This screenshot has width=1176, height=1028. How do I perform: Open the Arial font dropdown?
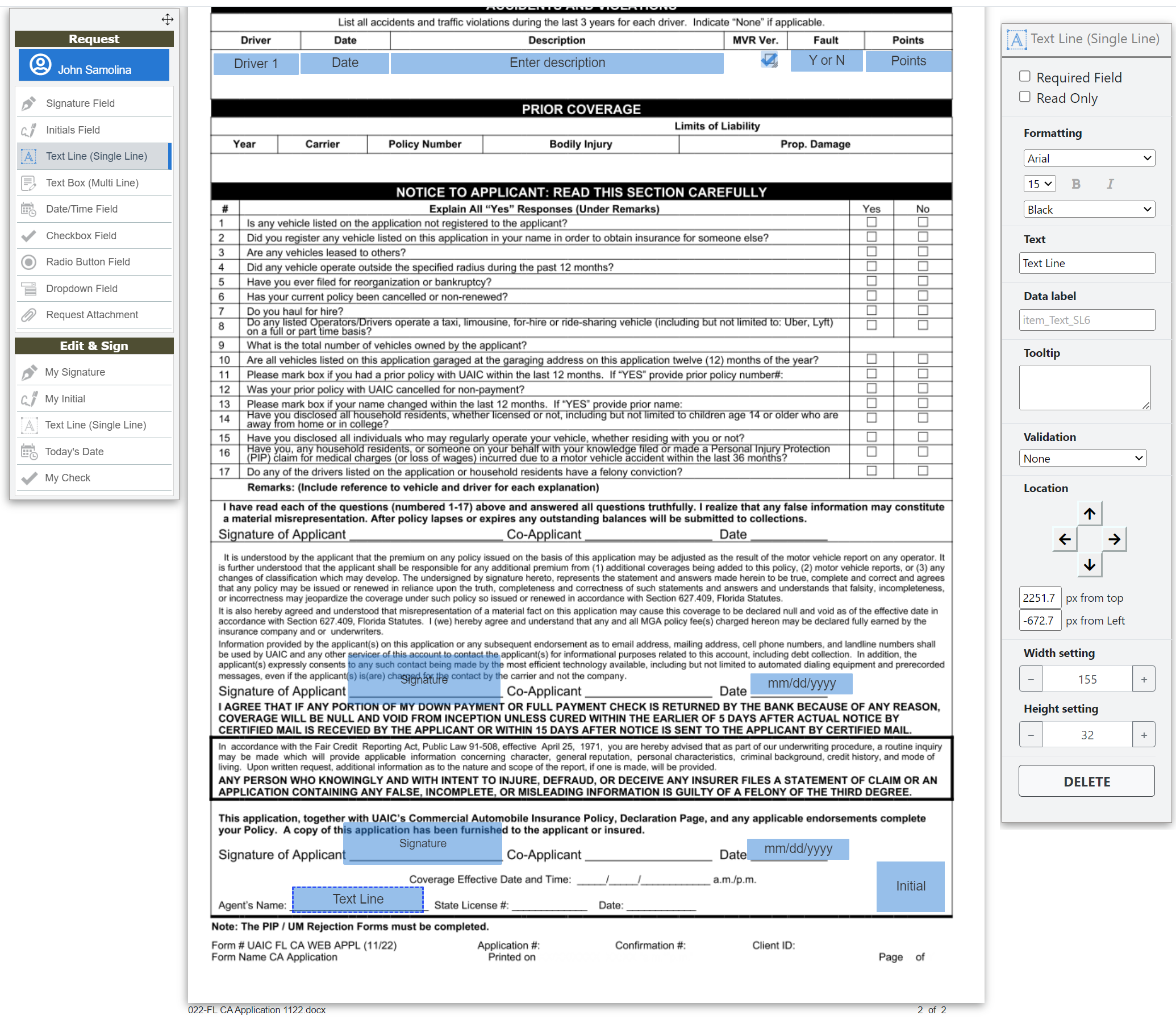coord(1089,159)
